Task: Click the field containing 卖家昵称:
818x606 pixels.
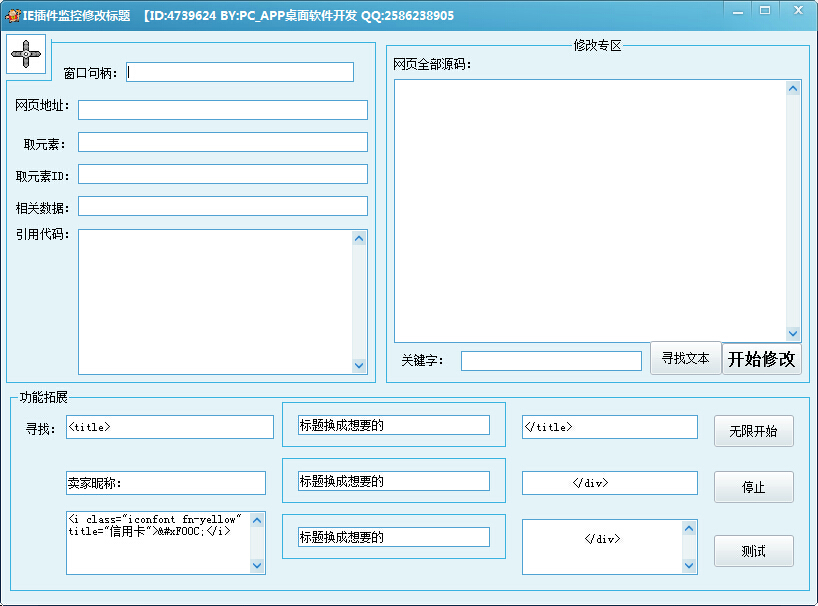Action: coord(166,483)
